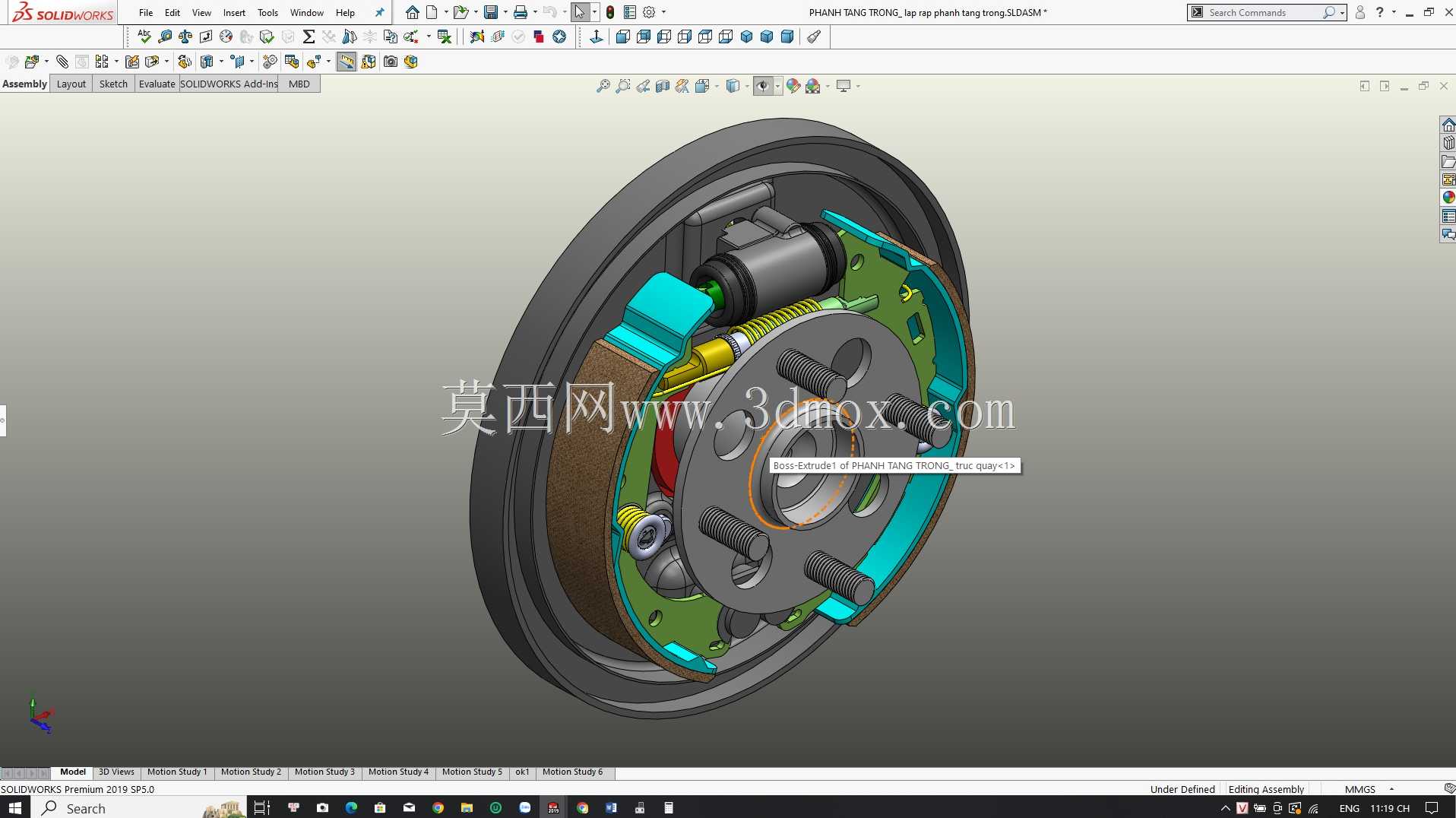This screenshot has height=818, width=1456.
Task: Open the Insert menu
Action: pos(234,12)
